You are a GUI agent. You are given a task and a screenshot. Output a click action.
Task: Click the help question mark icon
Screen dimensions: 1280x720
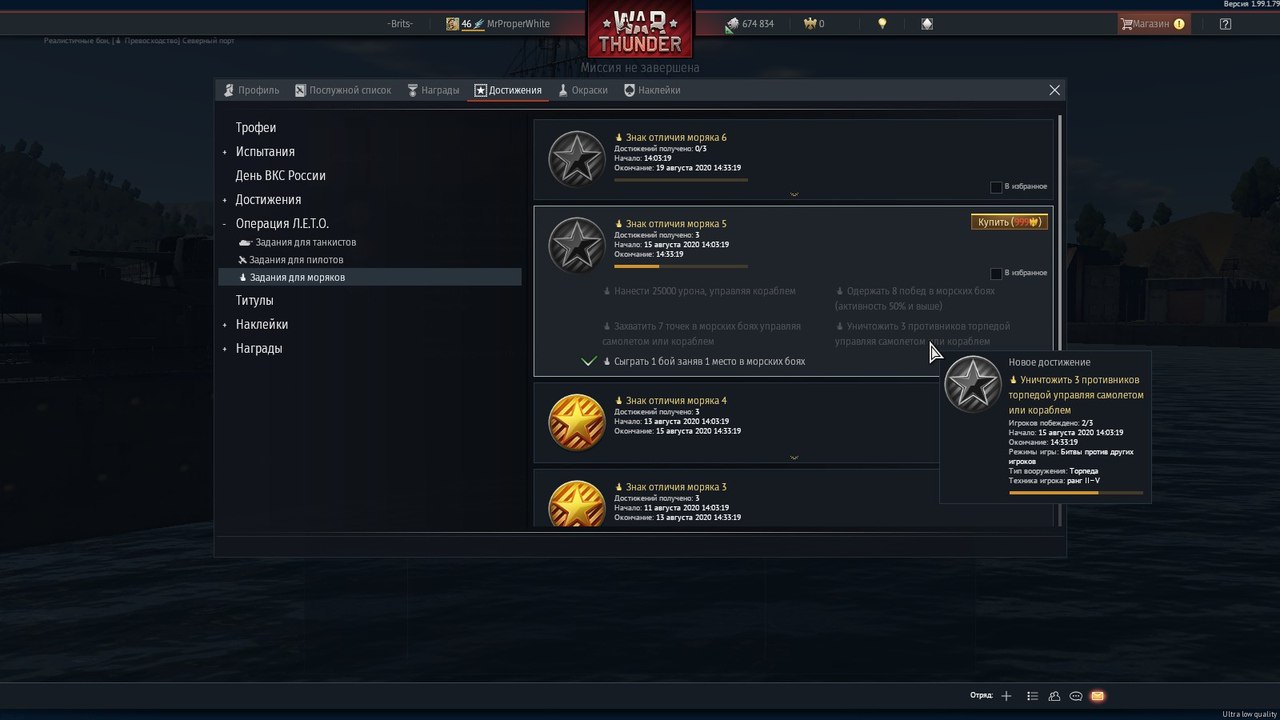point(1226,24)
